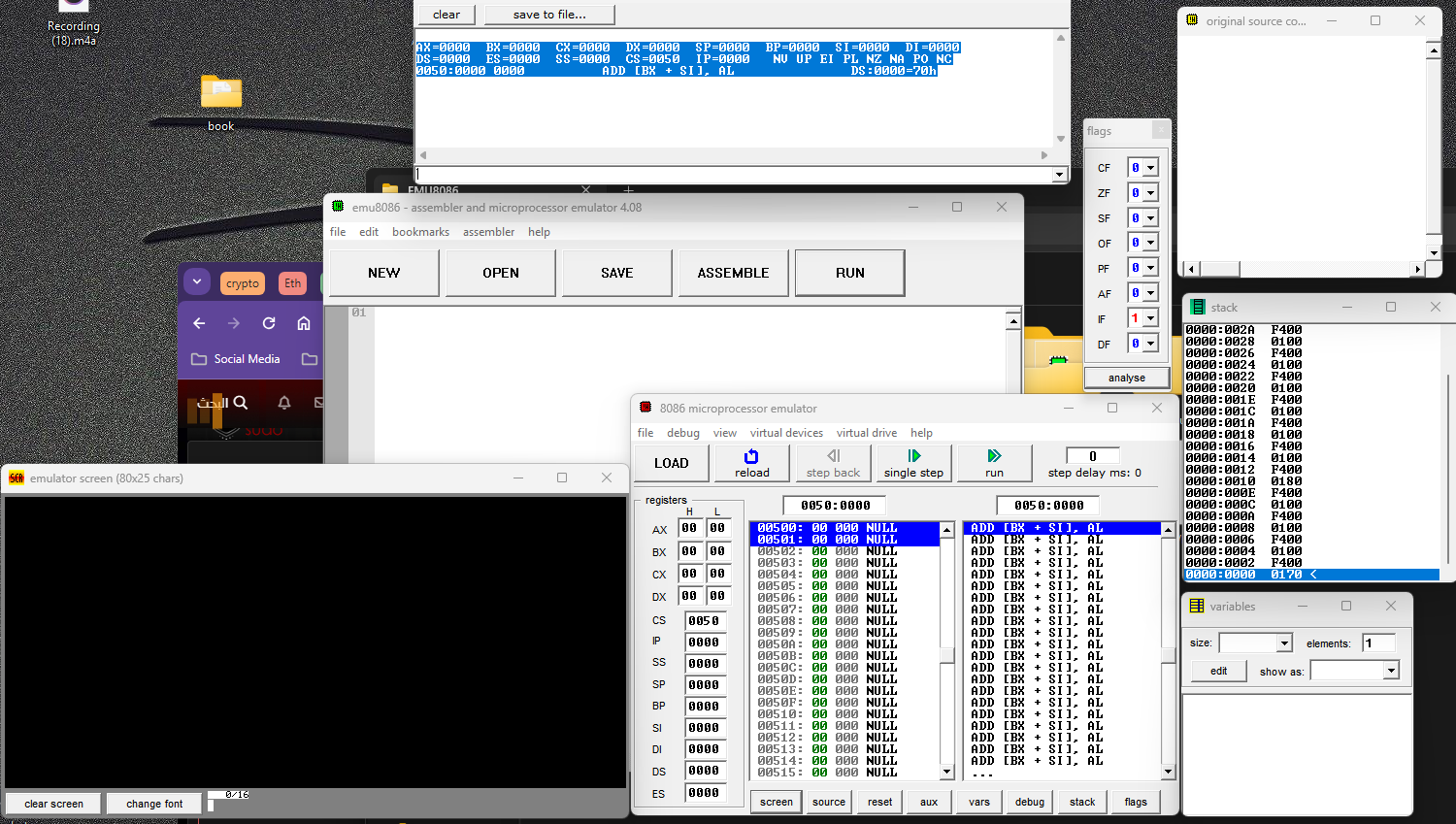The width and height of the screenshot is (1456, 824).
Task: Open PF flag dropdown
Action: [1150, 268]
